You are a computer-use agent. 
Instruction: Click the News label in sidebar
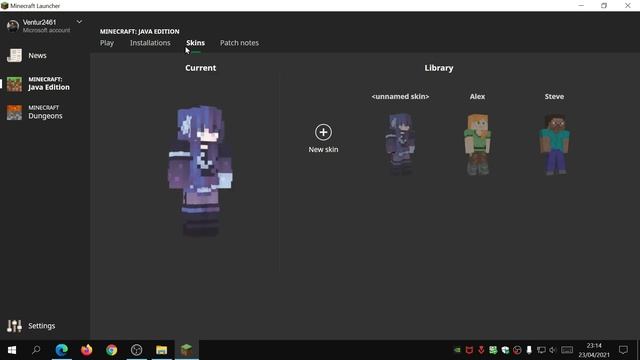pyautogui.click(x=37, y=56)
